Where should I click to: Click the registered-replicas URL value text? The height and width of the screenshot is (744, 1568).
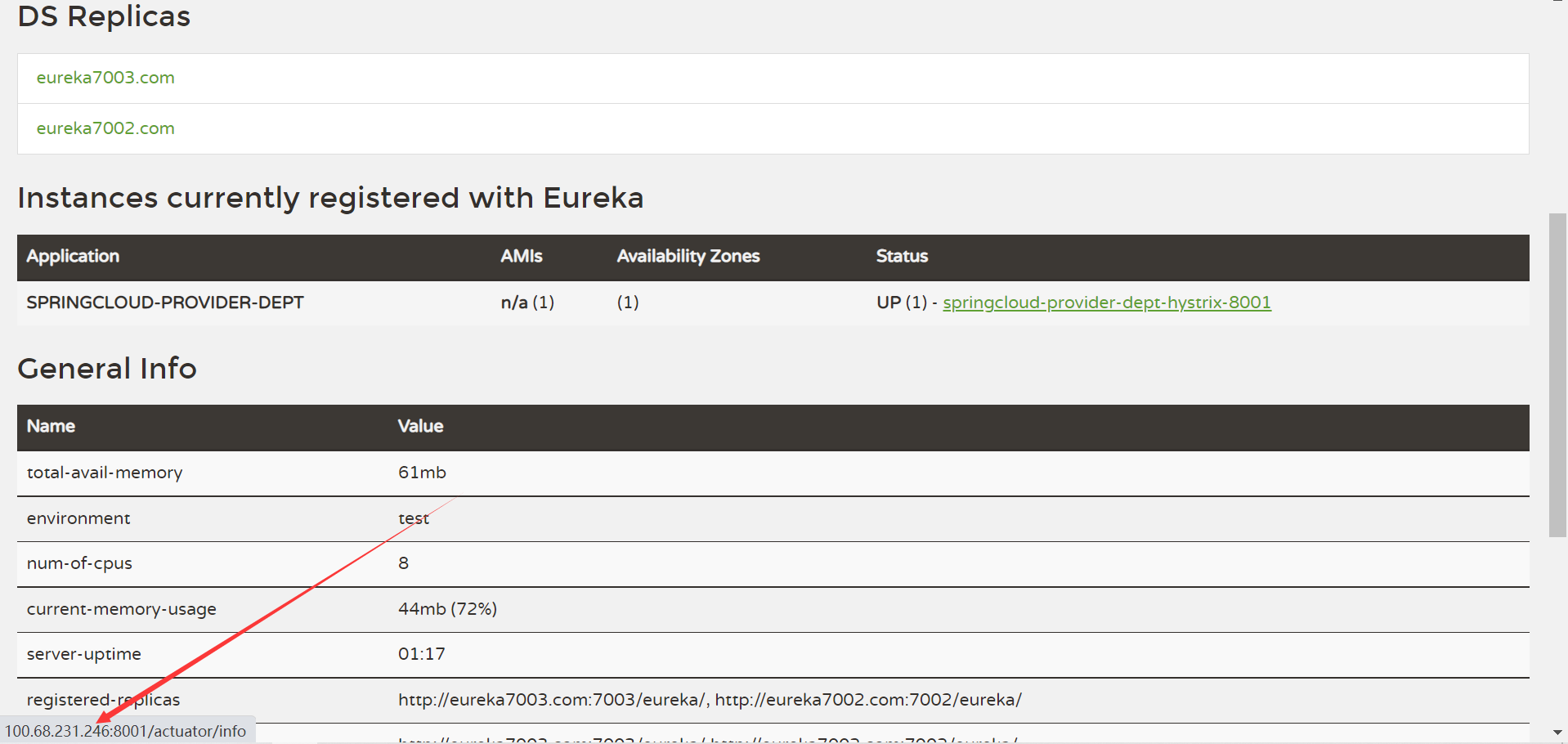709,700
